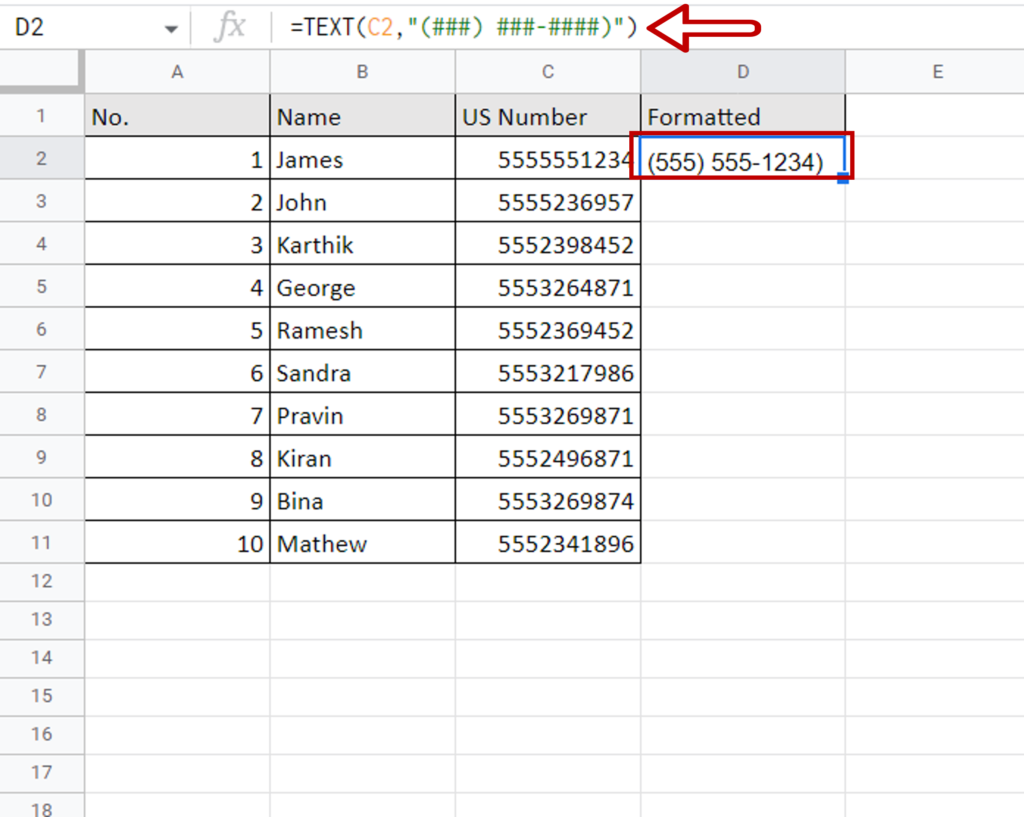Click the 'Mathew' cell
Screen dimensions: 1024x817
(362, 542)
